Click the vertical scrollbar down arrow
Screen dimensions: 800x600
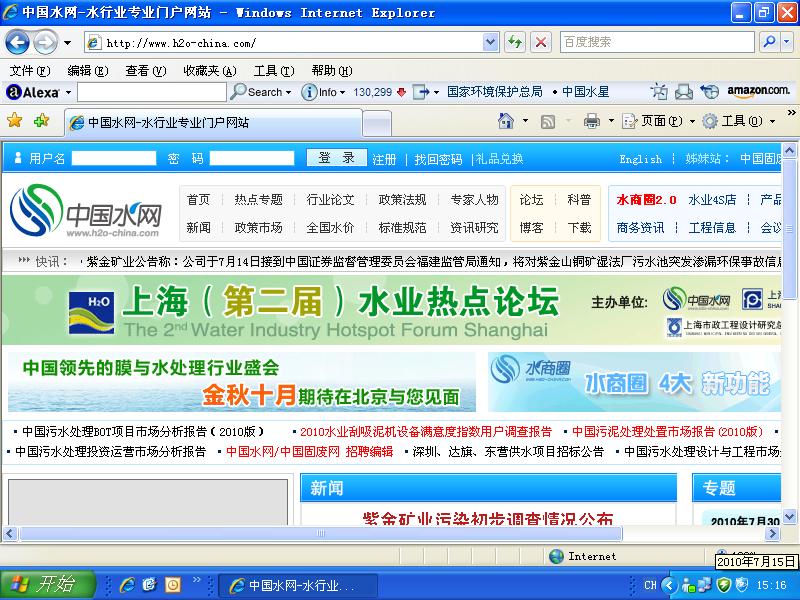coord(789,516)
